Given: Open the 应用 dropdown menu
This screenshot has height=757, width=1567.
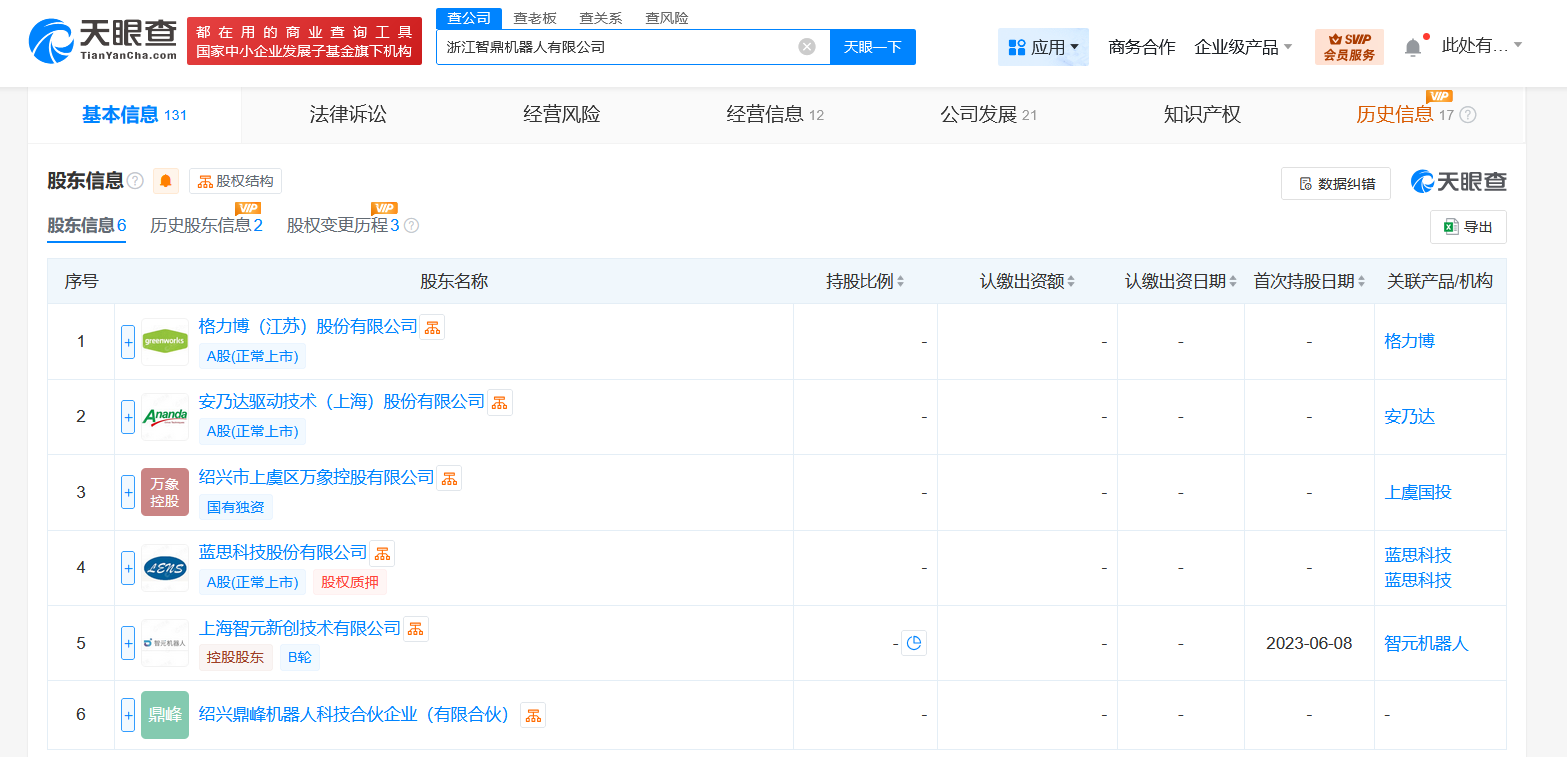Looking at the screenshot, I should pos(1043,47).
